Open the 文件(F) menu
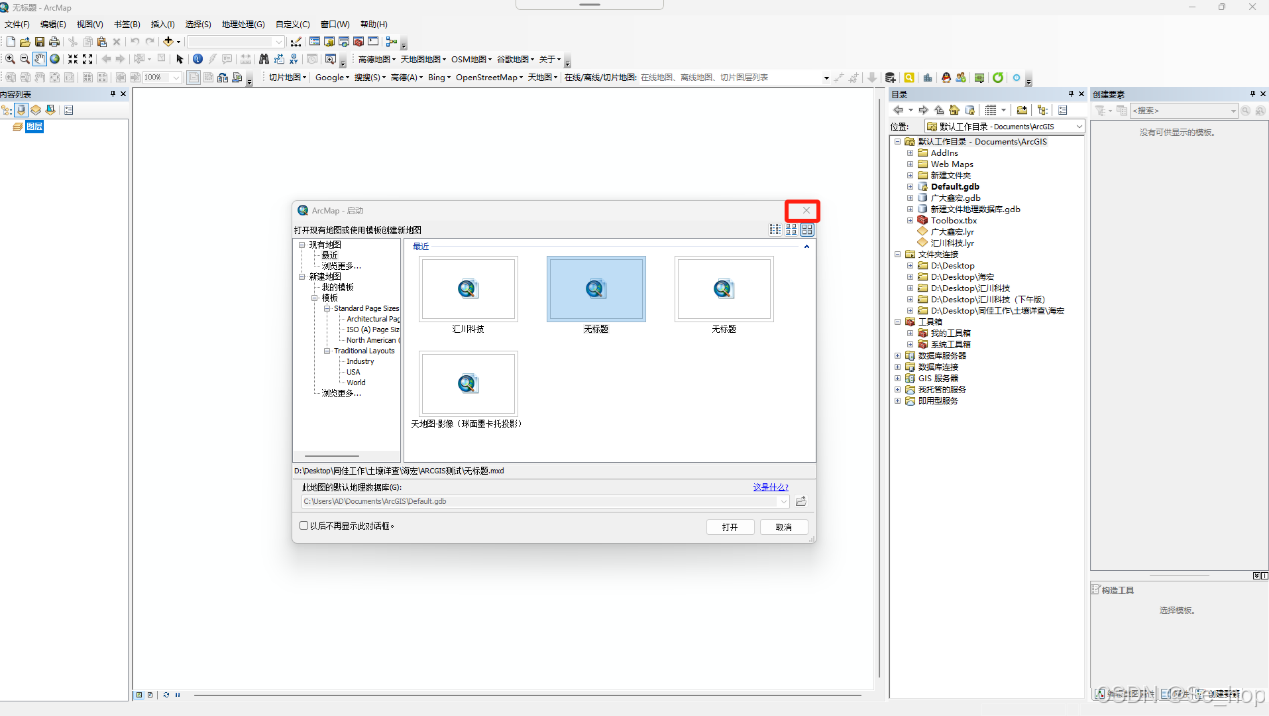 18,24
